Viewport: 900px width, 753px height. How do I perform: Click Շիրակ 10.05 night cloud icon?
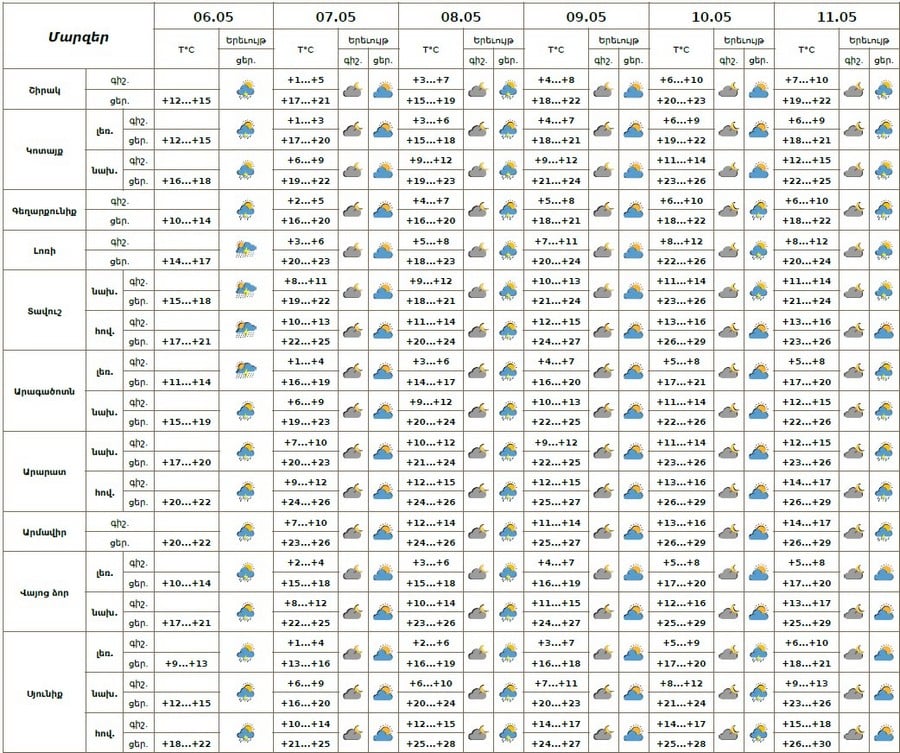(728, 90)
